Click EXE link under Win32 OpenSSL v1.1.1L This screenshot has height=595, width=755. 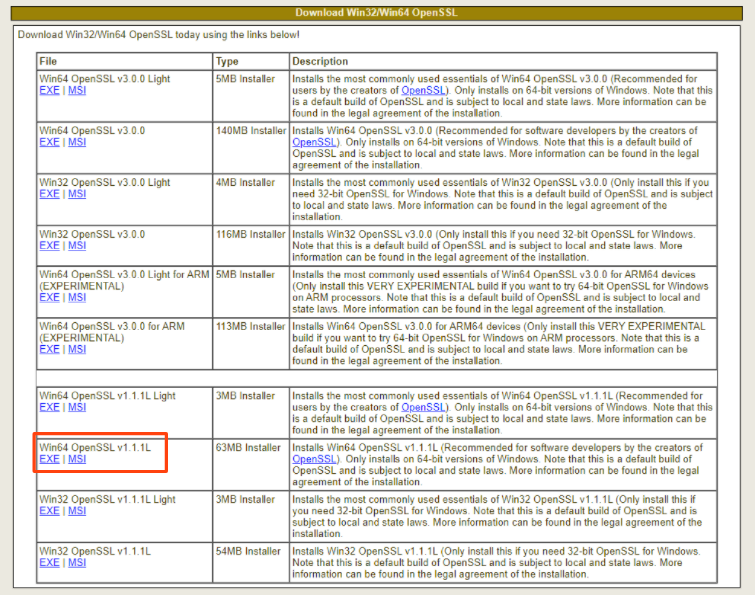click(x=50, y=563)
